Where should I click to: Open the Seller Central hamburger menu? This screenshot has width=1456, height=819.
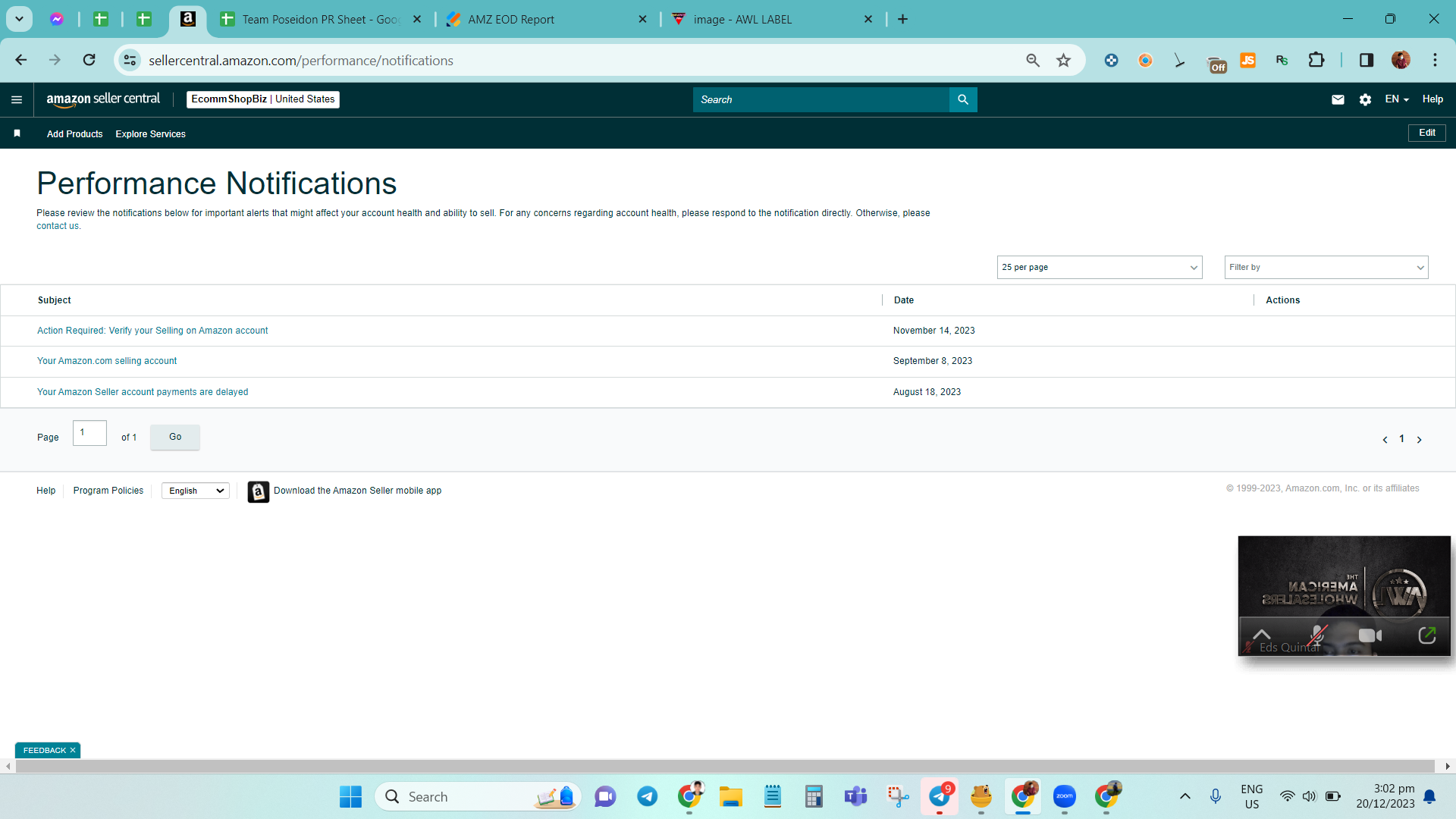click(17, 99)
